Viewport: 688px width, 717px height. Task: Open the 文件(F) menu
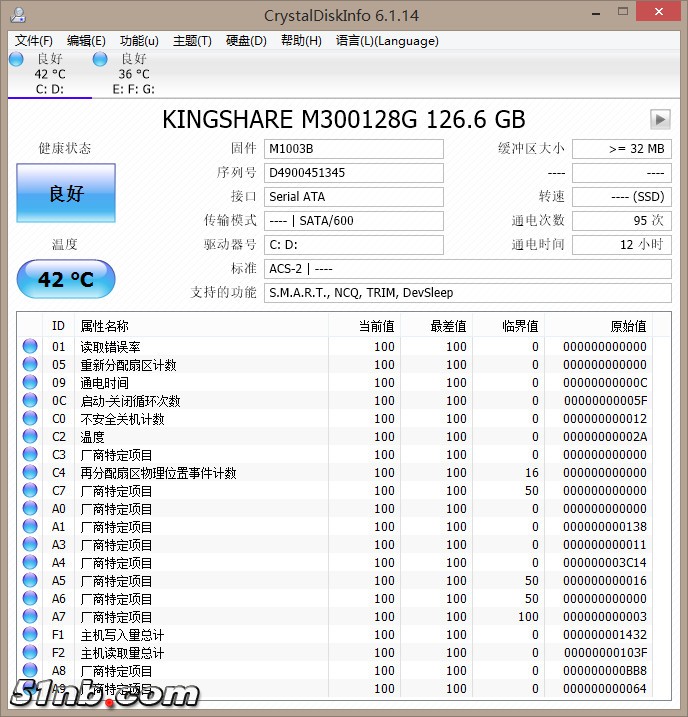coord(33,41)
